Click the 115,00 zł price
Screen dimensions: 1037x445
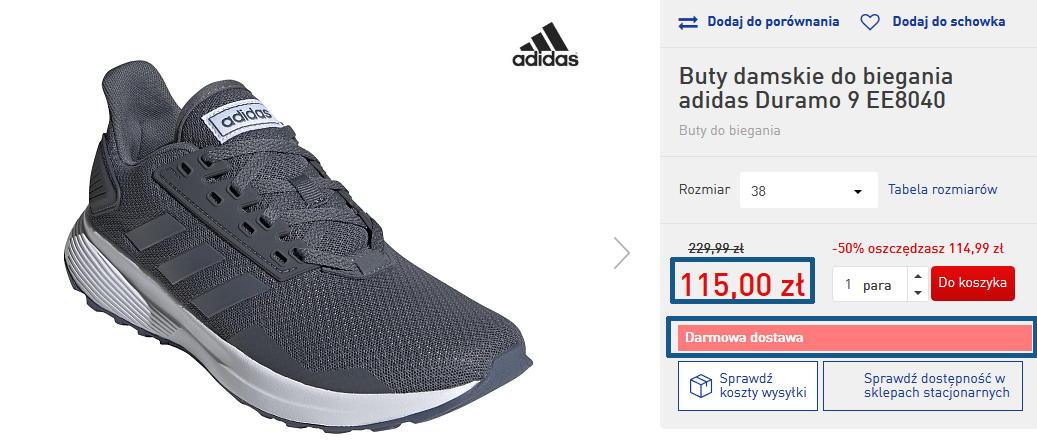[x=742, y=286]
